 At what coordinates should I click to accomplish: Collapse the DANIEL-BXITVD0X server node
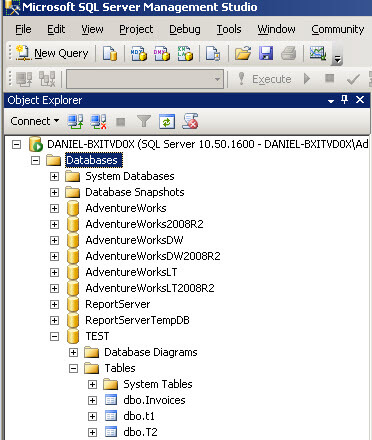click(16, 144)
